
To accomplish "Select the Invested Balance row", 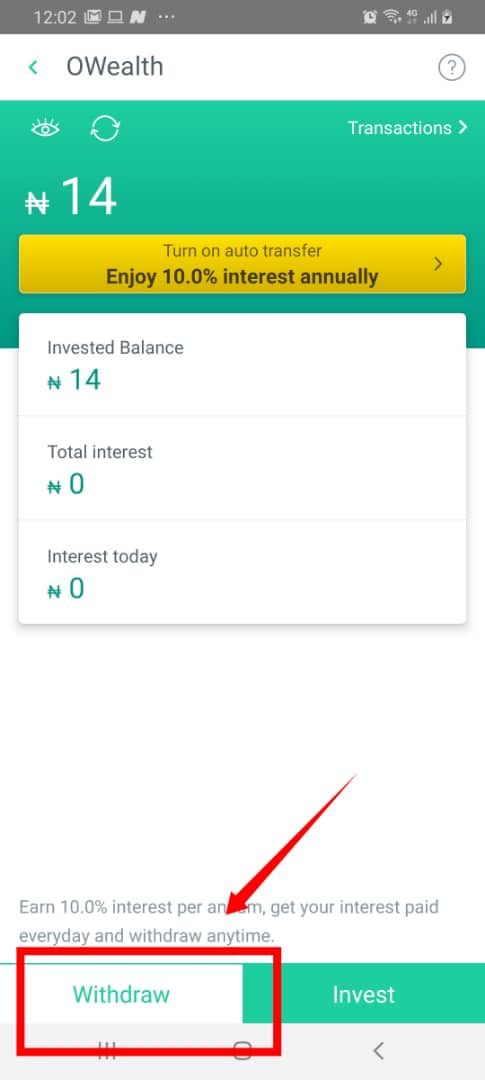I will (242, 365).
